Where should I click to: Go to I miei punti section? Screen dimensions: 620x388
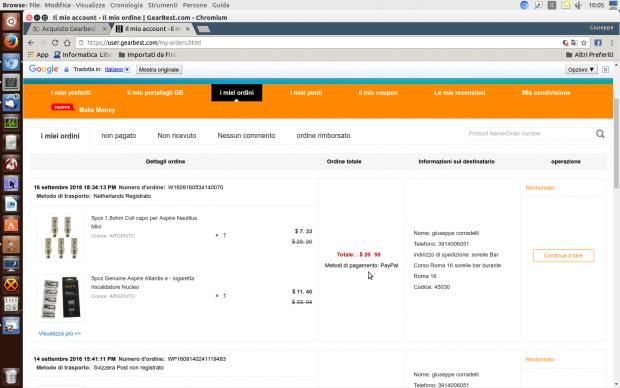(x=306, y=93)
